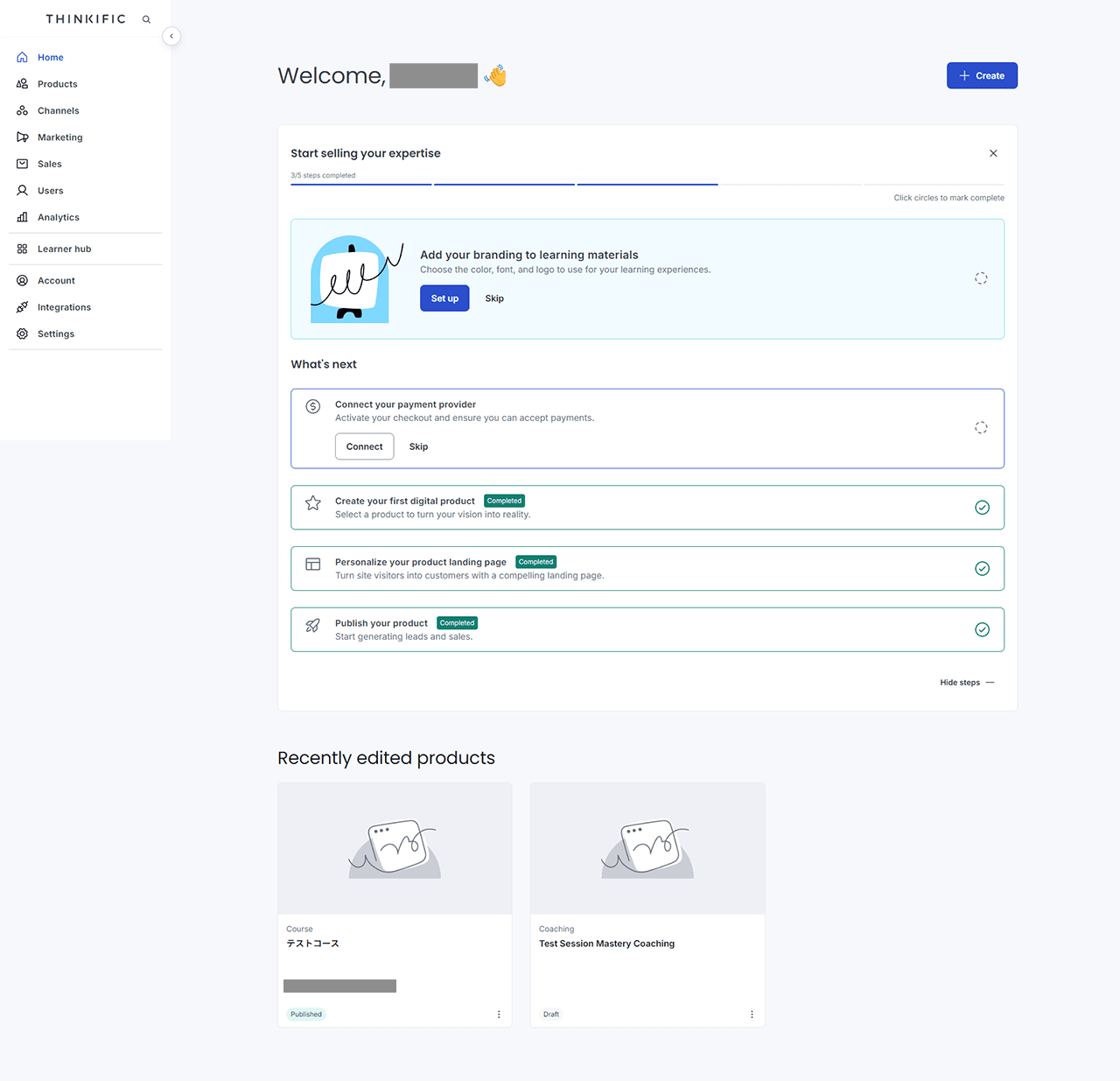Image resolution: width=1120 pixels, height=1081 pixels.
Task: Mark branding step circle as complete
Action: [981, 278]
